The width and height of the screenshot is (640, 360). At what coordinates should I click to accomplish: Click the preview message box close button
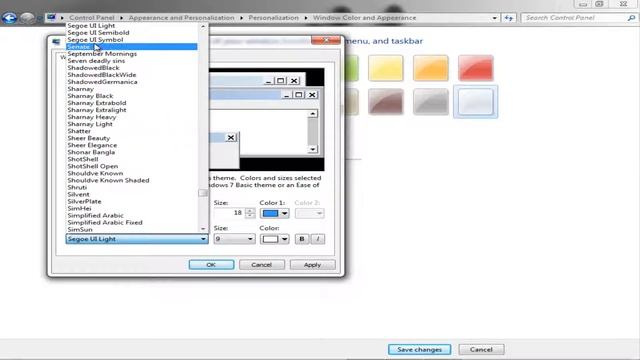pos(231,138)
